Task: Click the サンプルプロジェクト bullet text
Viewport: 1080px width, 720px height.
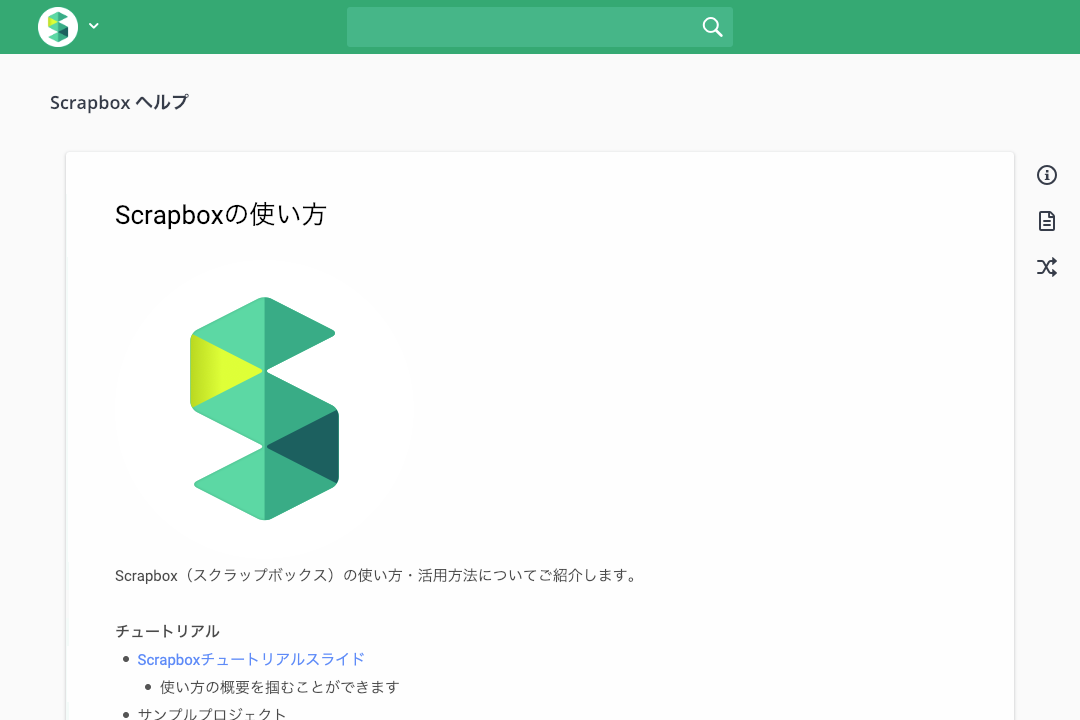Action: [x=211, y=714]
